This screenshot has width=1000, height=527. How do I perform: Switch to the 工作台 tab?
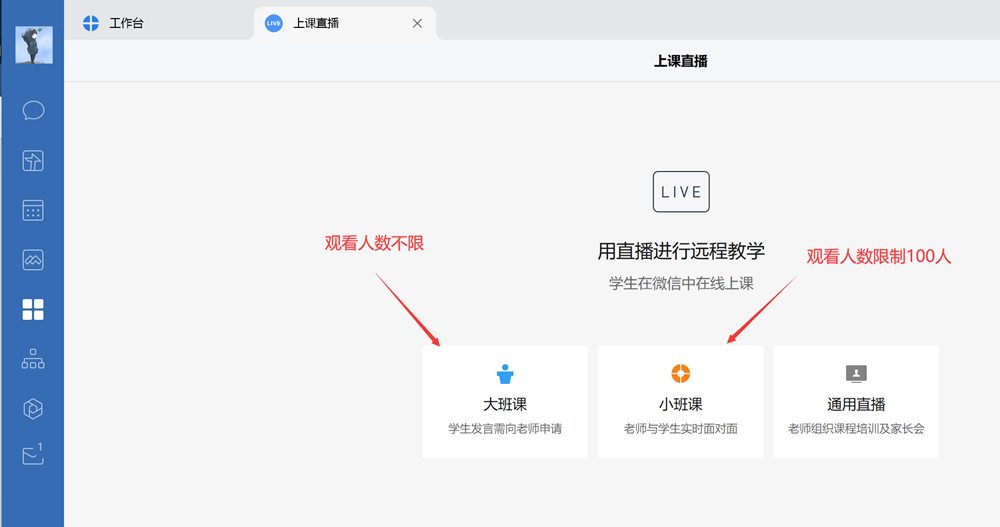pyautogui.click(x=126, y=23)
